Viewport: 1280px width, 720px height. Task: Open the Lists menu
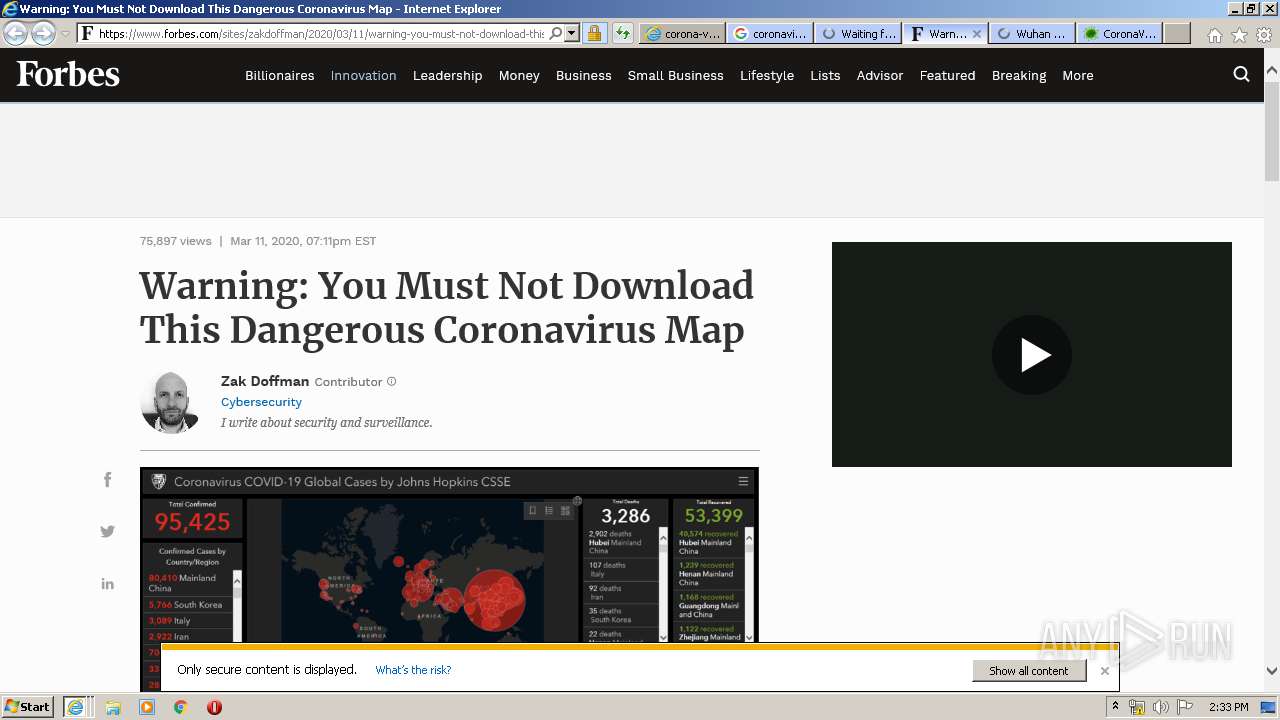click(x=825, y=75)
